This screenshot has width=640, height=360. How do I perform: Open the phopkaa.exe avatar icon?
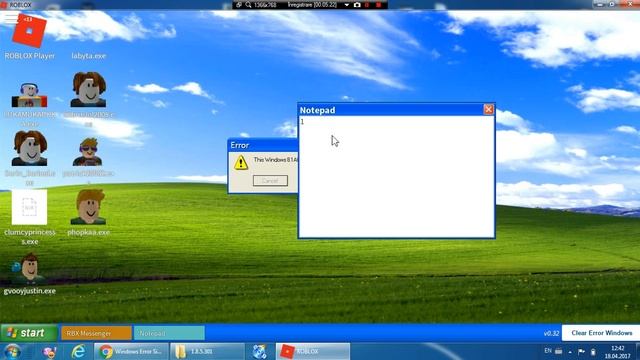pos(88,207)
